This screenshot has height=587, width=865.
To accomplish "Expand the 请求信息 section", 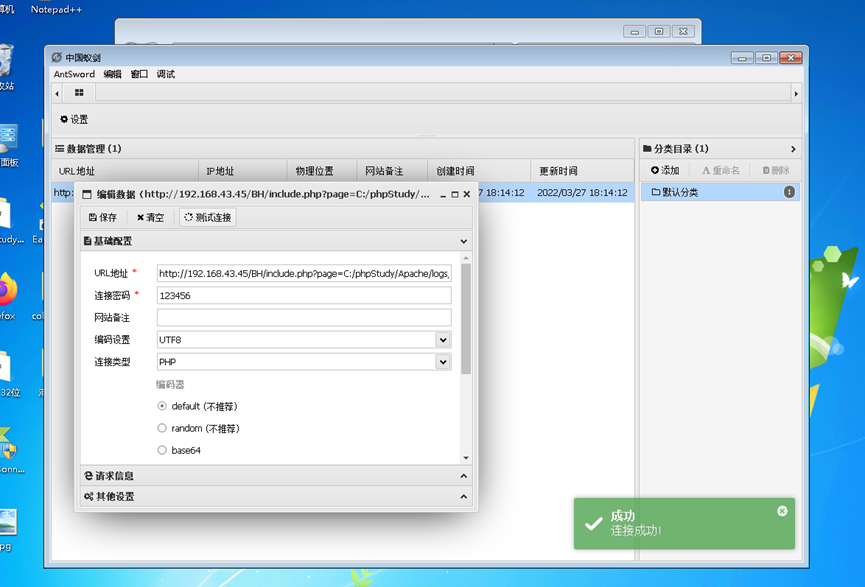I will 276,476.
